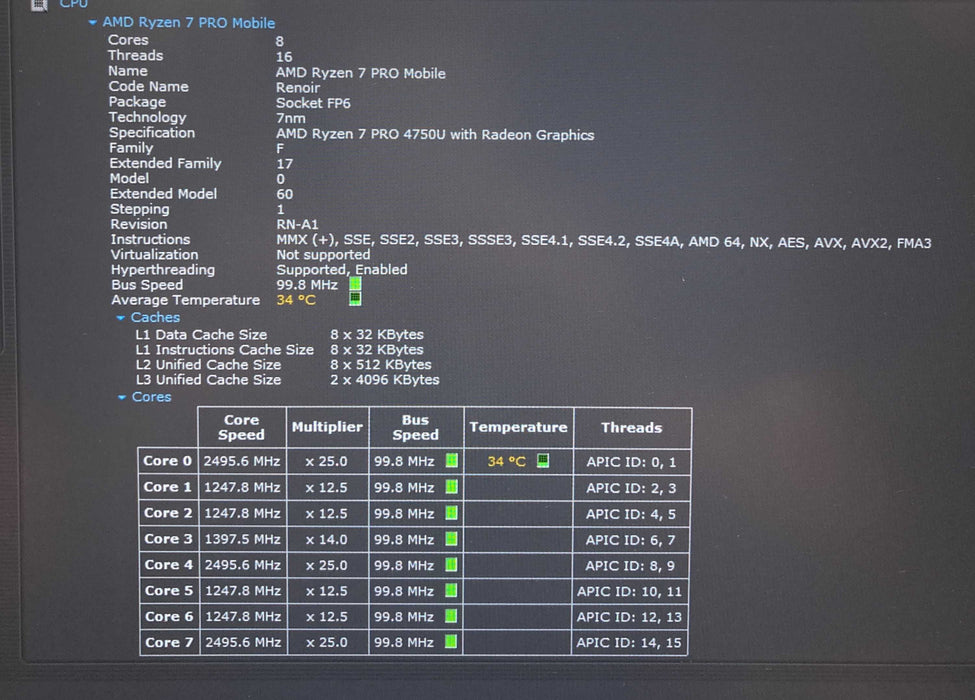Click Core 7 bus speed green indicator
975x700 pixels.
point(451,642)
